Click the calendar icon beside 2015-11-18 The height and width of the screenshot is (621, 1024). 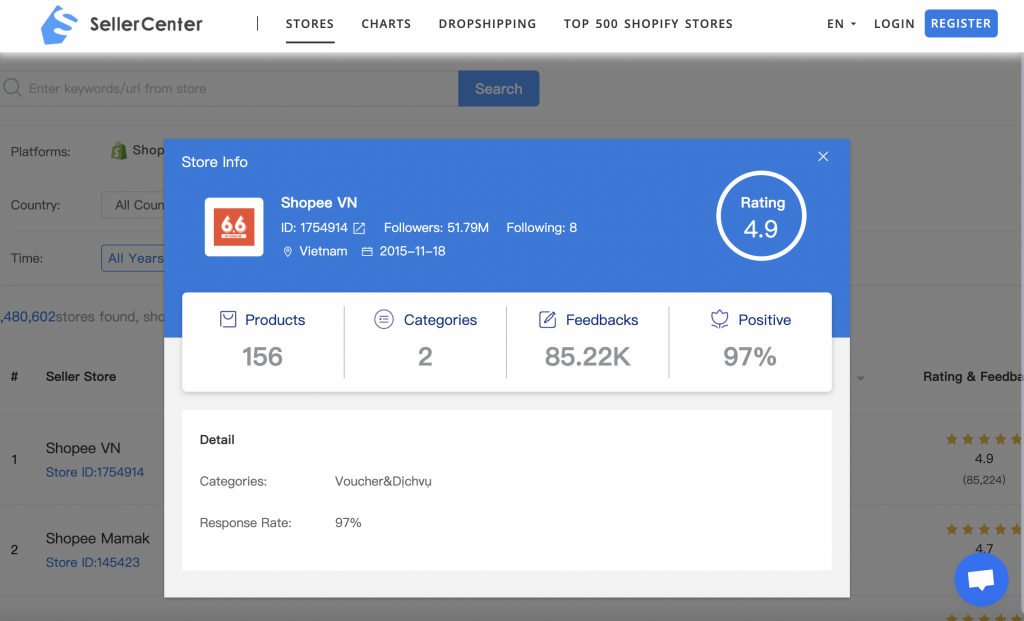[x=367, y=251]
